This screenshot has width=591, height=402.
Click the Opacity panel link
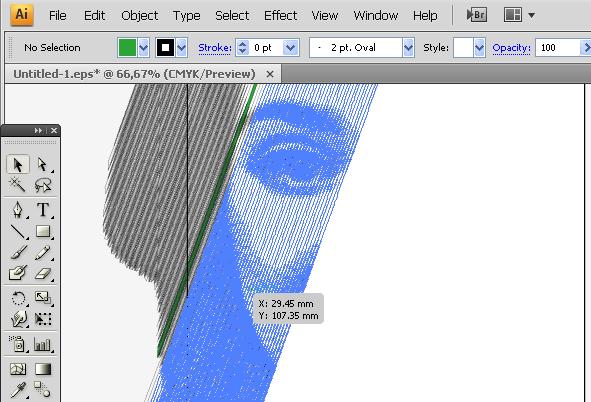coord(511,48)
